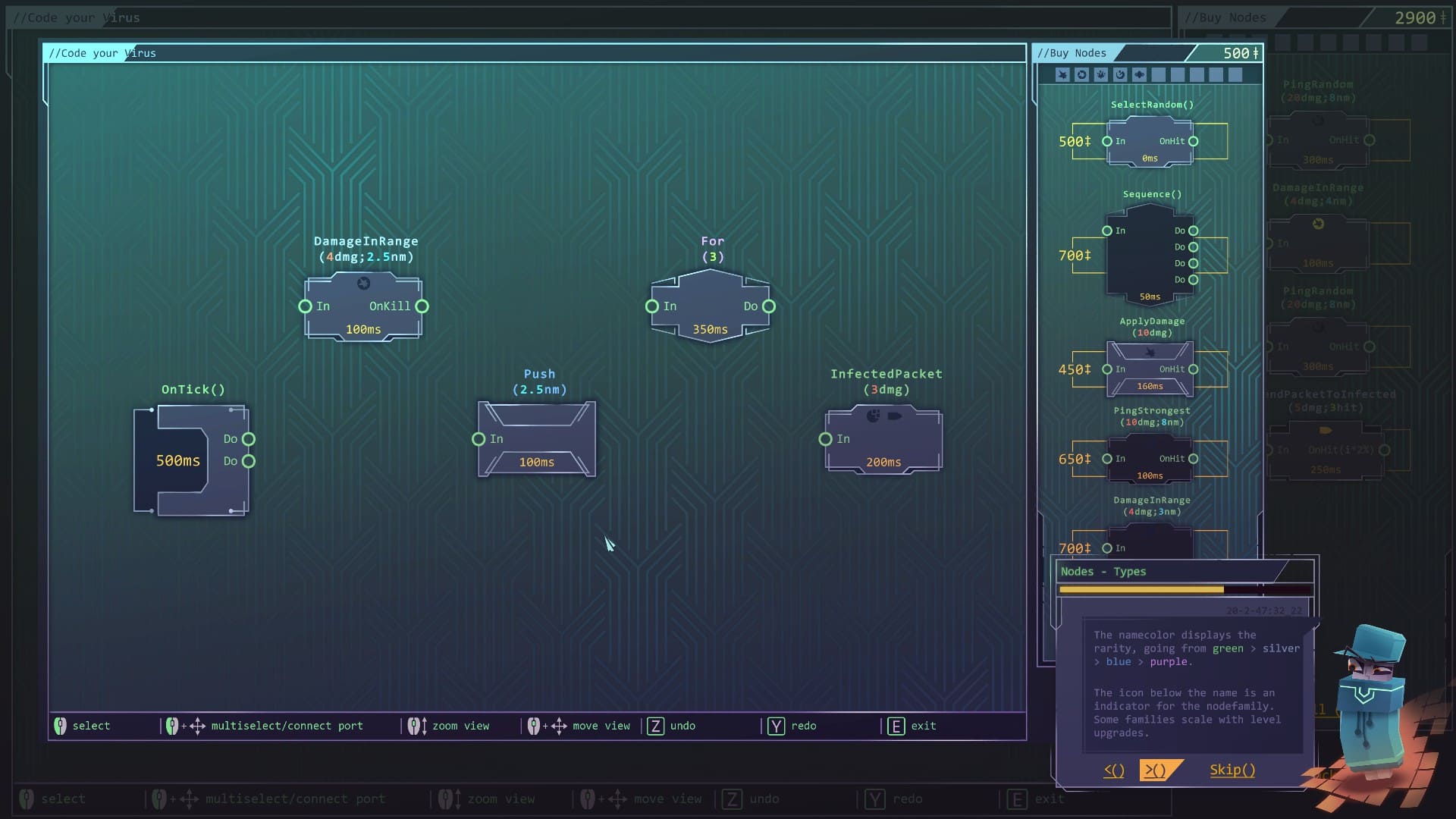
Task: Click the E exit key icon
Action: pos(896,726)
